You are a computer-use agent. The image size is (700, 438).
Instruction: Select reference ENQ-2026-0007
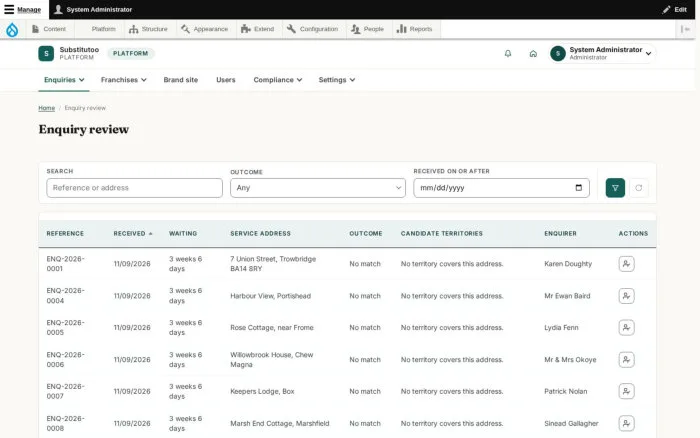tap(66, 391)
